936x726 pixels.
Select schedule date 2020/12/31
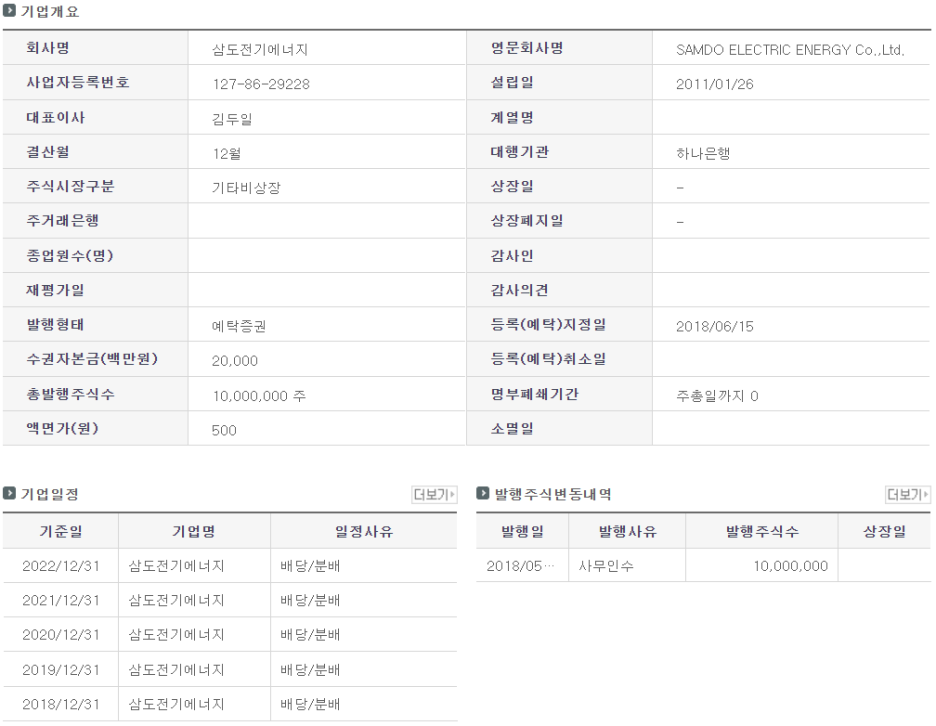pyautogui.click(x=61, y=635)
